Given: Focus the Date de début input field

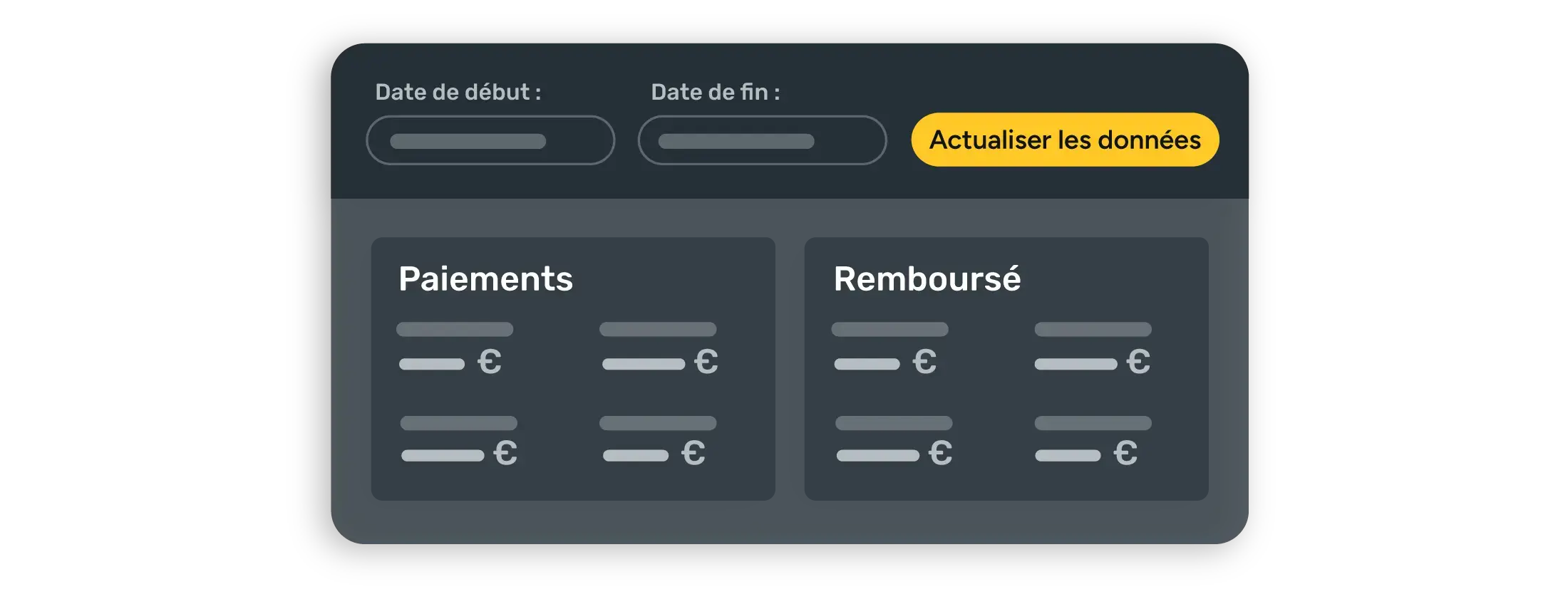Looking at the screenshot, I should tap(490, 140).
